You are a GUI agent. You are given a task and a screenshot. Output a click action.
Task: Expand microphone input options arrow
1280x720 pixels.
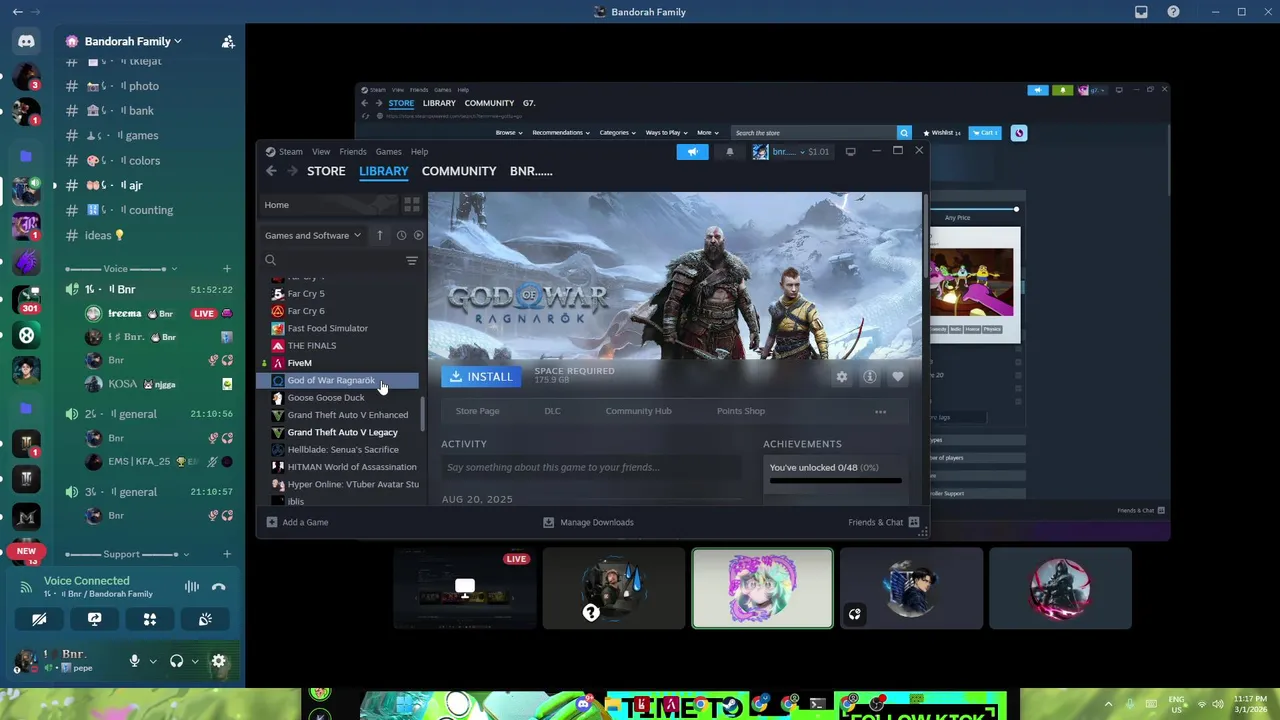tap(153, 661)
